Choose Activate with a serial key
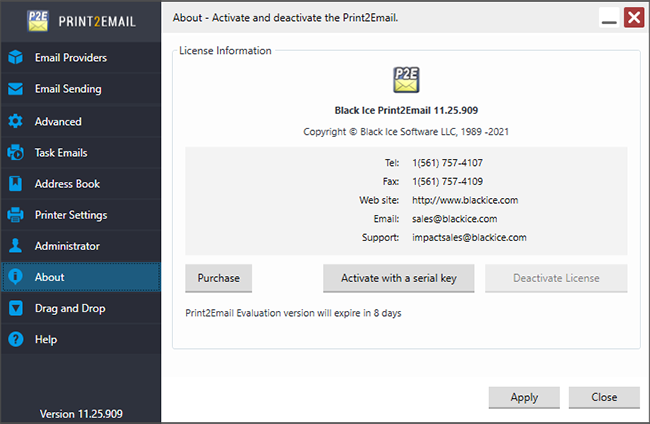The width and height of the screenshot is (650, 424). (x=399, y=278)
